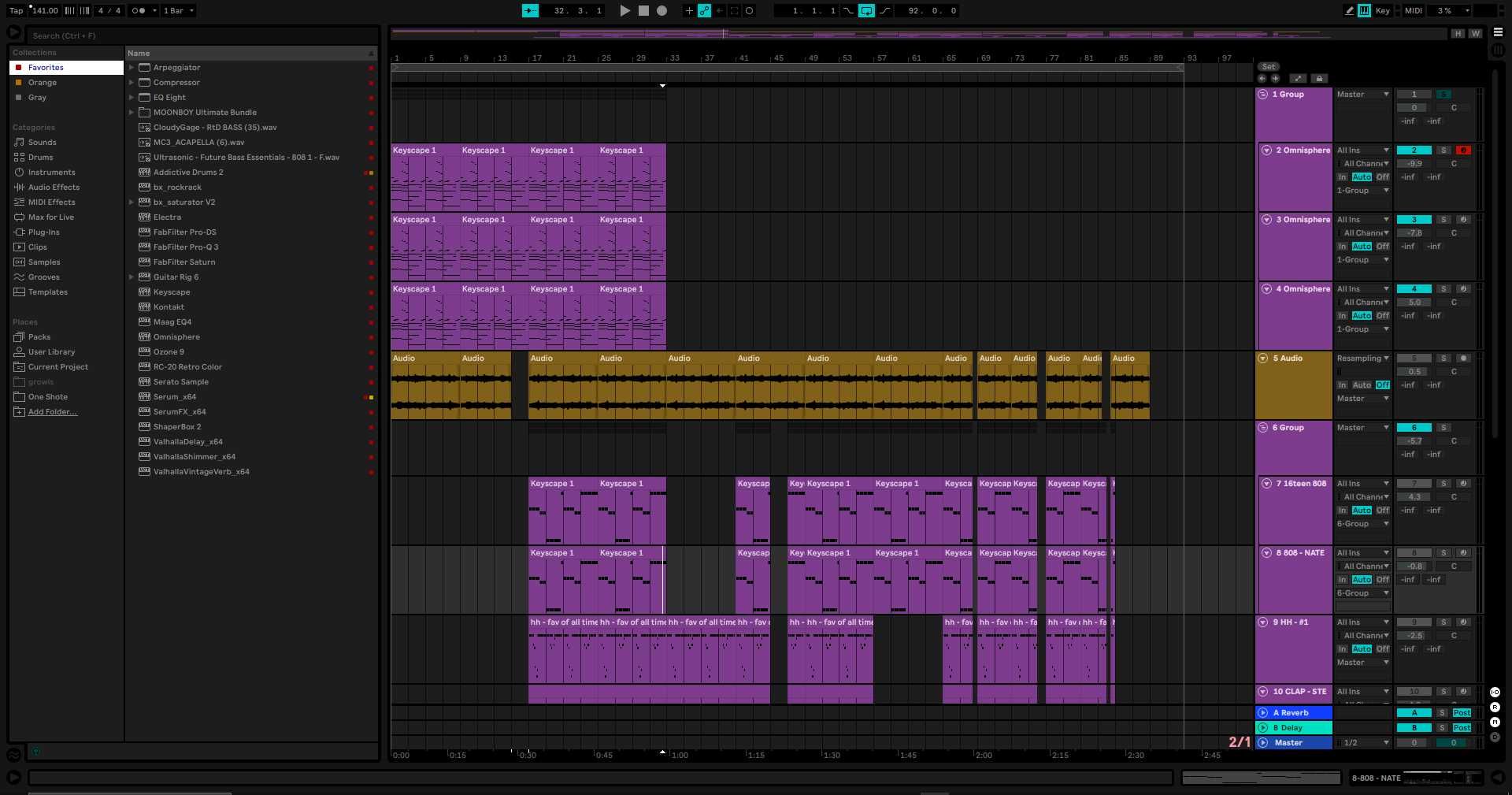The height and width of the screenshot is (795, 1512).
Task: Toggle the Draw Mode pencil
Action: pyautogui.click(x=1349, y=11)
